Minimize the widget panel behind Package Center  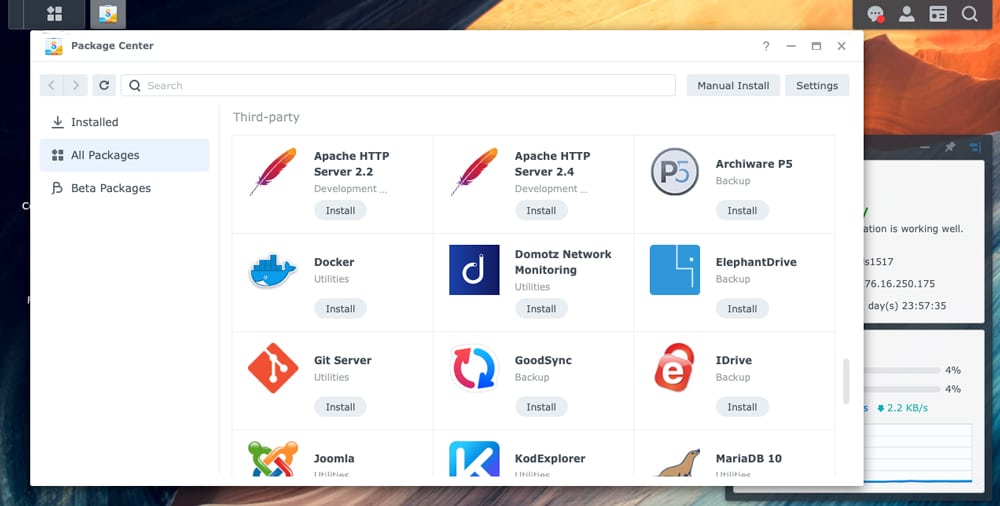(x=925, y=147)
